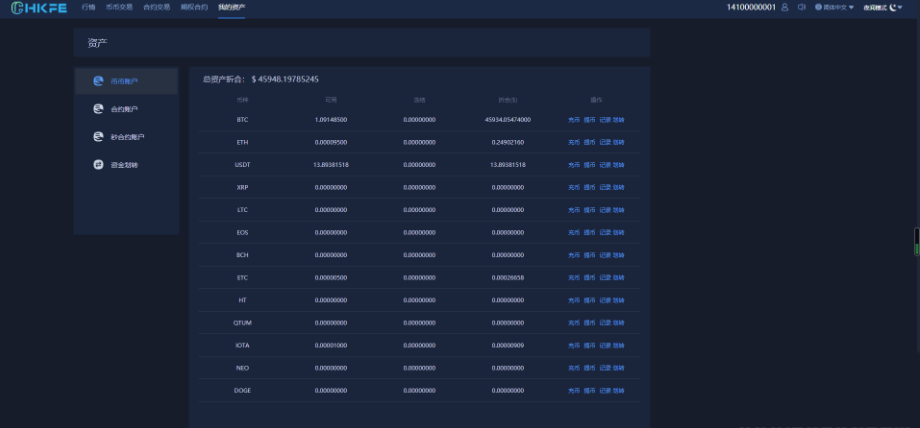Click 划转 in the IOTA row

618,345
